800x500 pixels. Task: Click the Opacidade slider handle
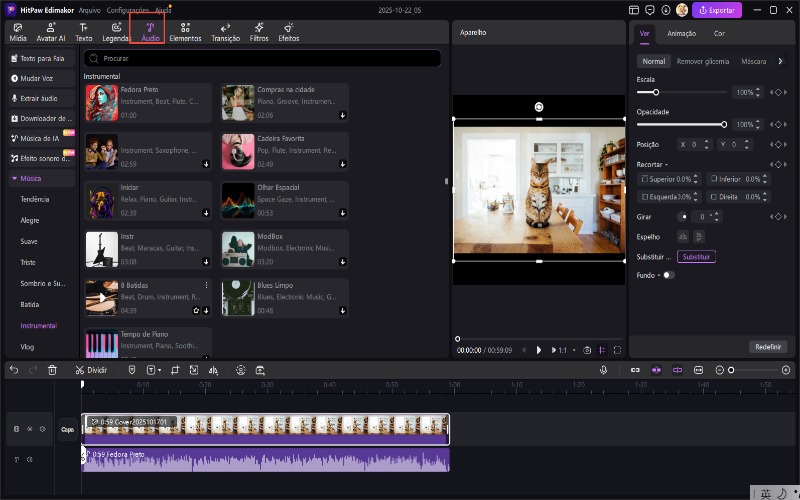pyautogui.click(x=723, y=124)
